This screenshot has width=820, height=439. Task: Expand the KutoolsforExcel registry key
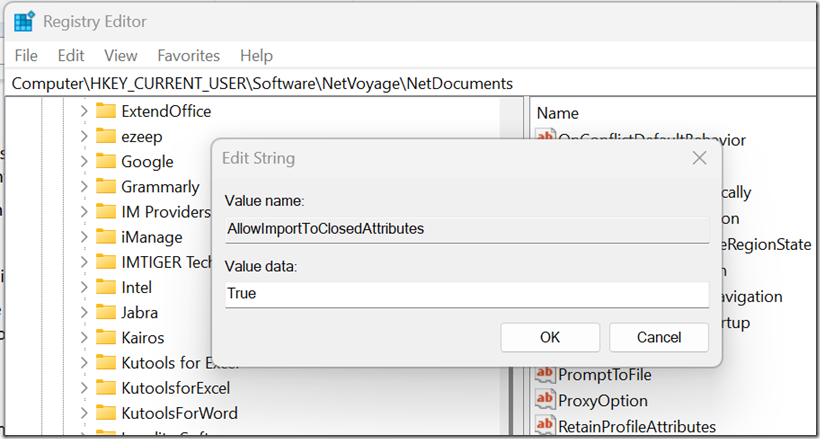(x=84, y=387)
